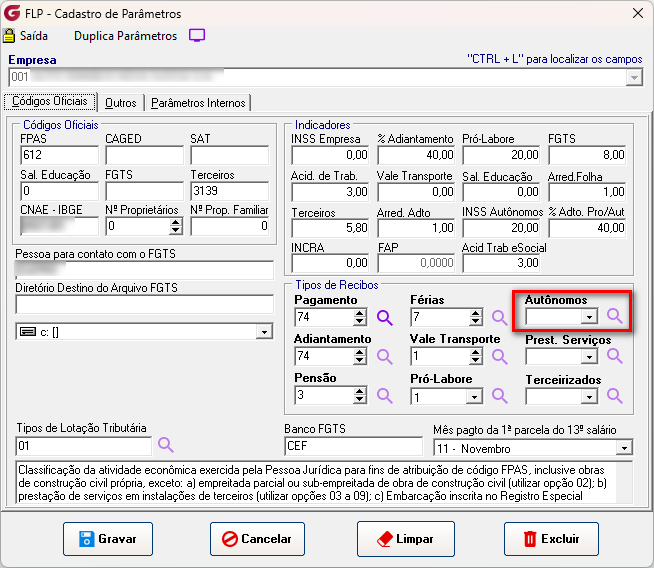Viewport: 654px width, 568px height.
Task: Click the Banco FGTS field showing CEF
Action: coord(353,446)
